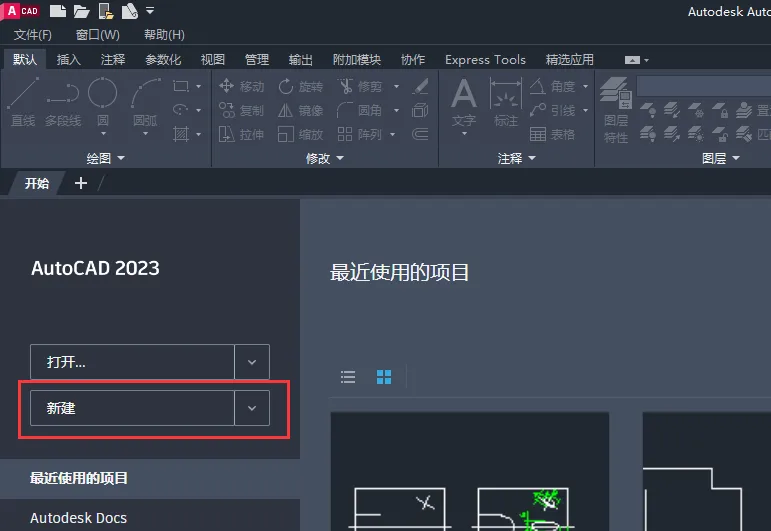
Task: Switch to the 视图 ribbon tab
Action: point(212,59)
